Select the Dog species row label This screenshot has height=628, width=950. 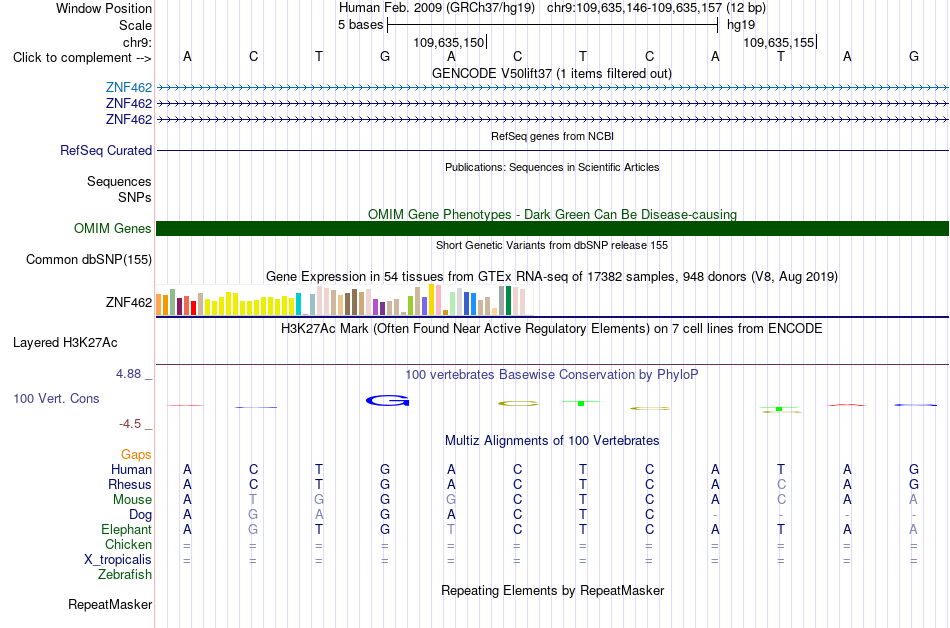140,515
